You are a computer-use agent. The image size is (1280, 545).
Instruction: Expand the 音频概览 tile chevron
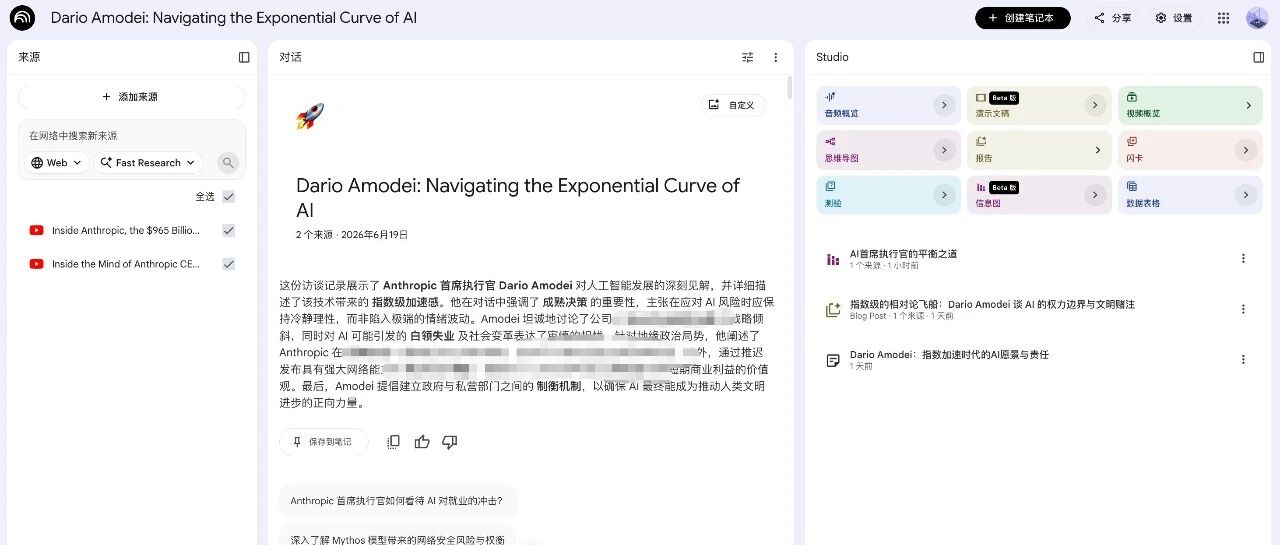coord(944,105)
